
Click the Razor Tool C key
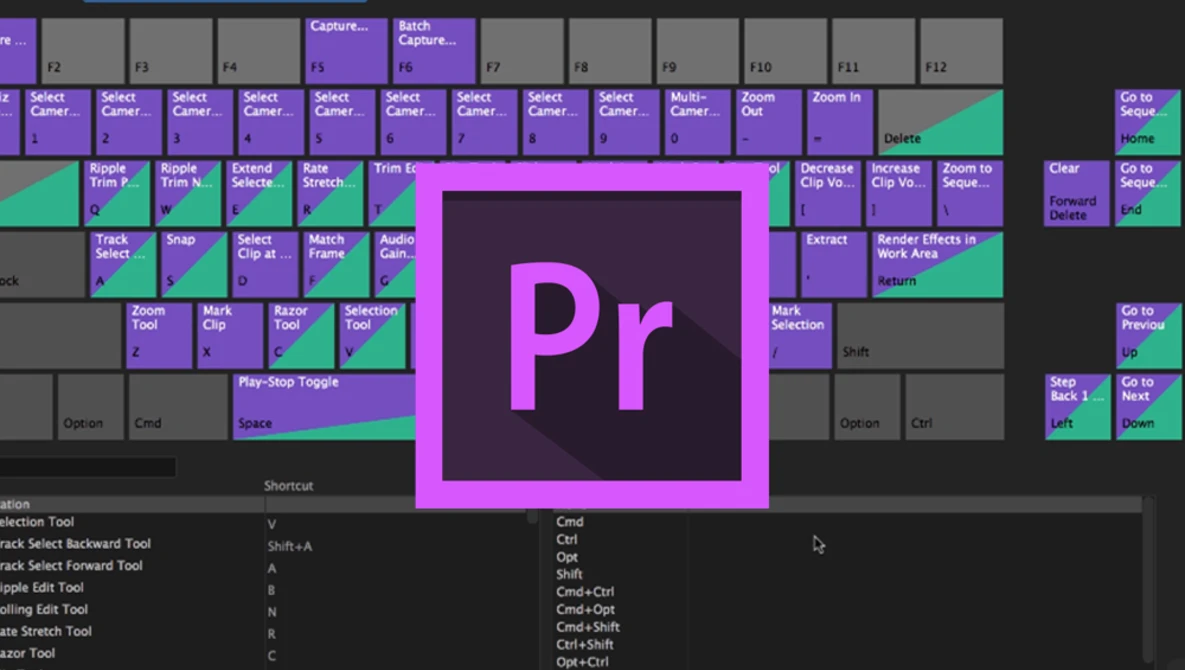[x=301, y=335]
